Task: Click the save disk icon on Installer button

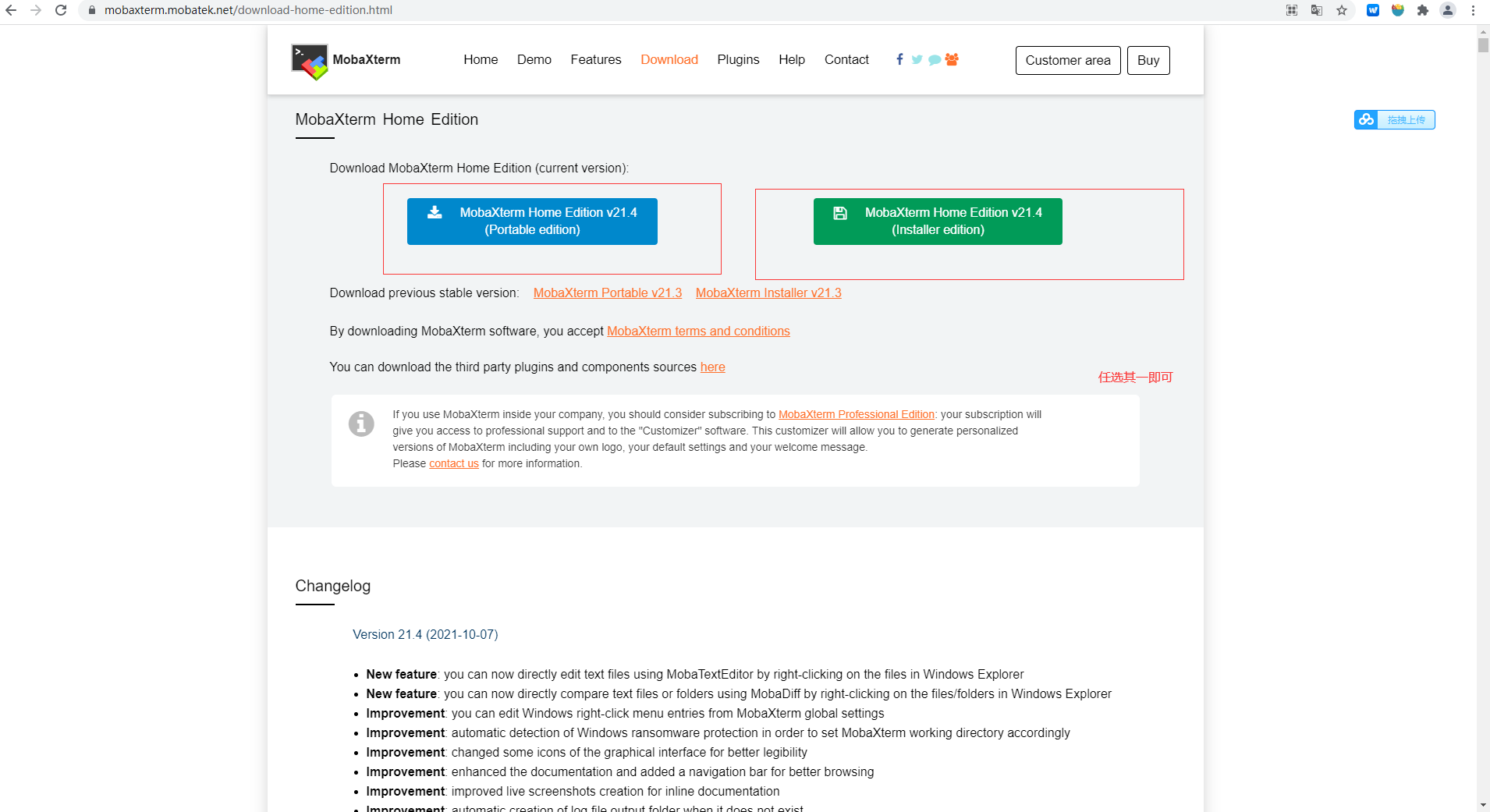Action: click(x=840, y=212)
